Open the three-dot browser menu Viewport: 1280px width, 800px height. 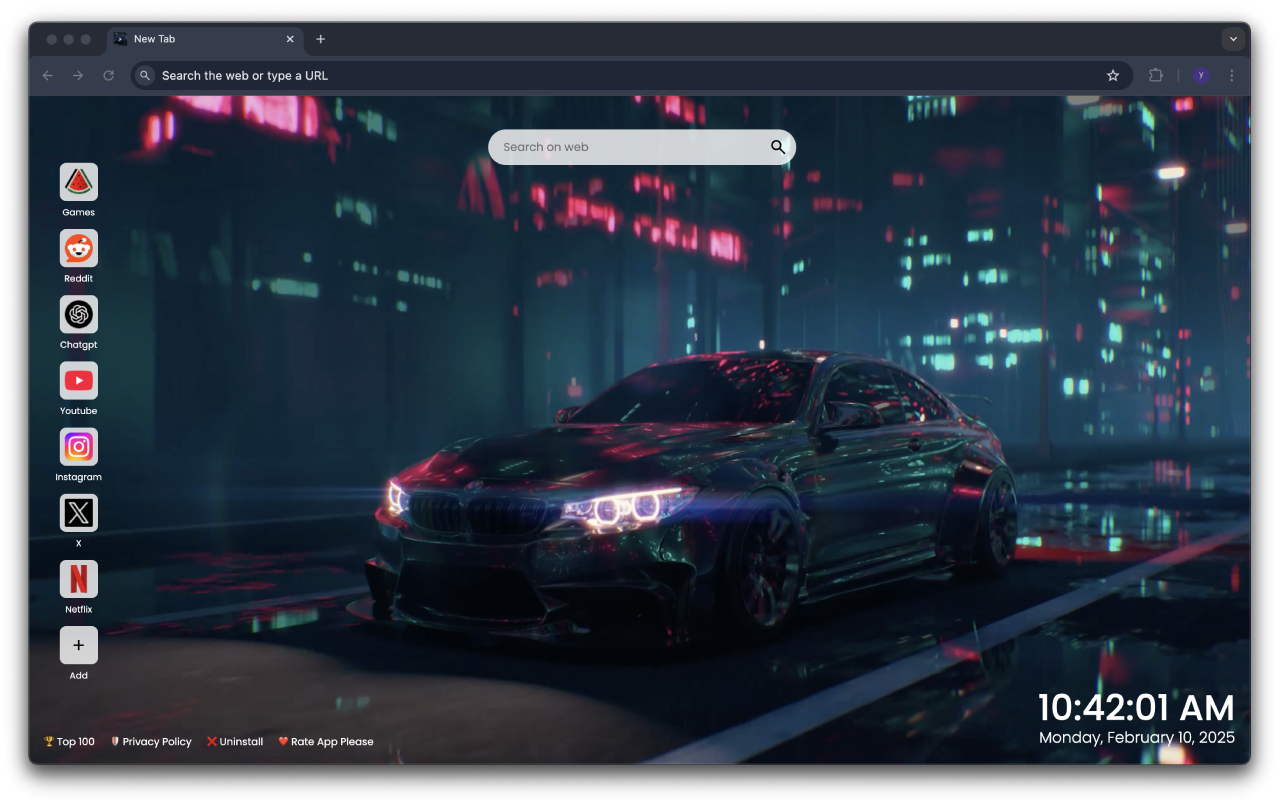(1231, 75)
